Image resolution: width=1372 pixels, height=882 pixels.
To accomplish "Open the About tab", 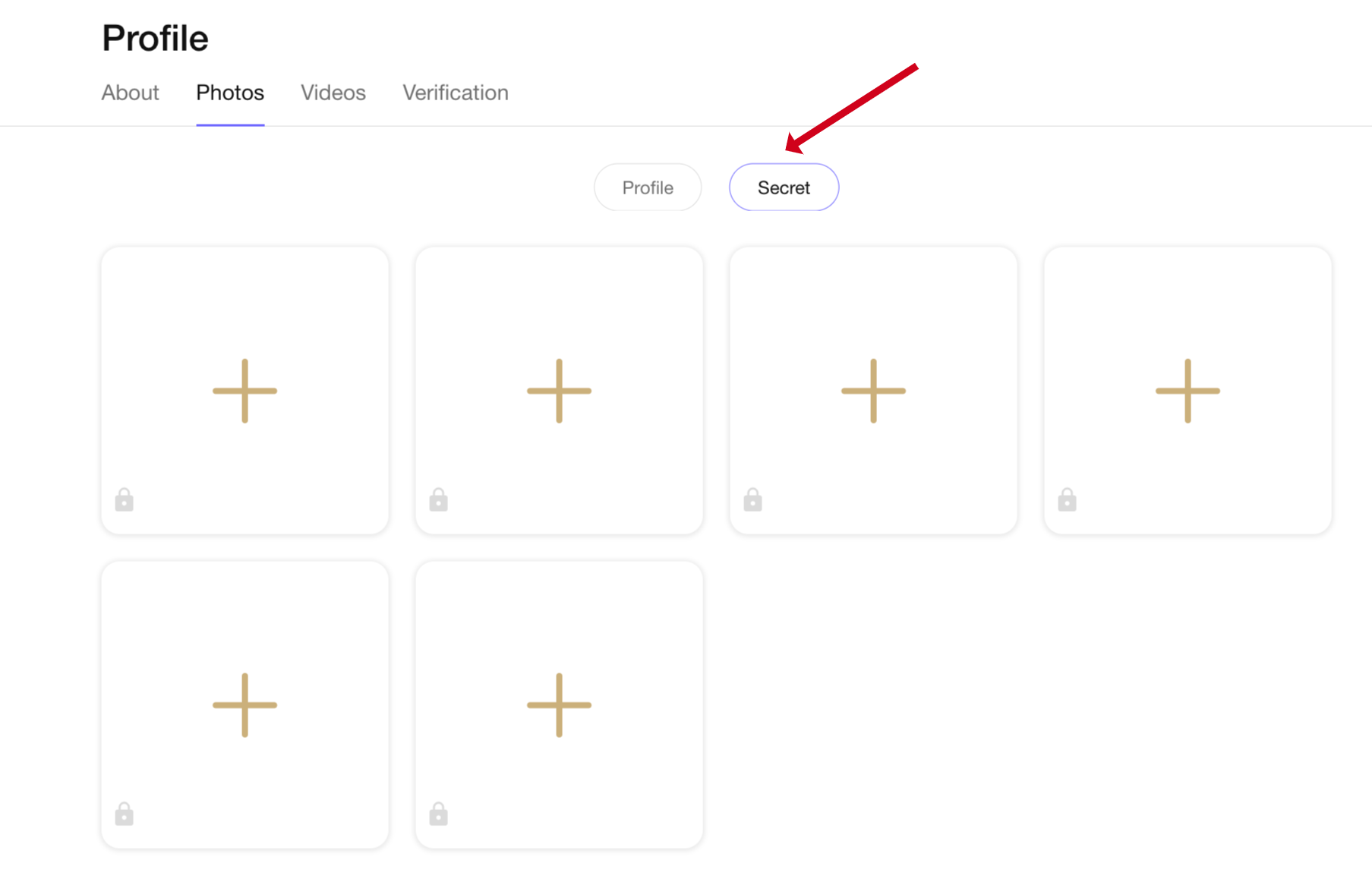I will click(131, 93).
